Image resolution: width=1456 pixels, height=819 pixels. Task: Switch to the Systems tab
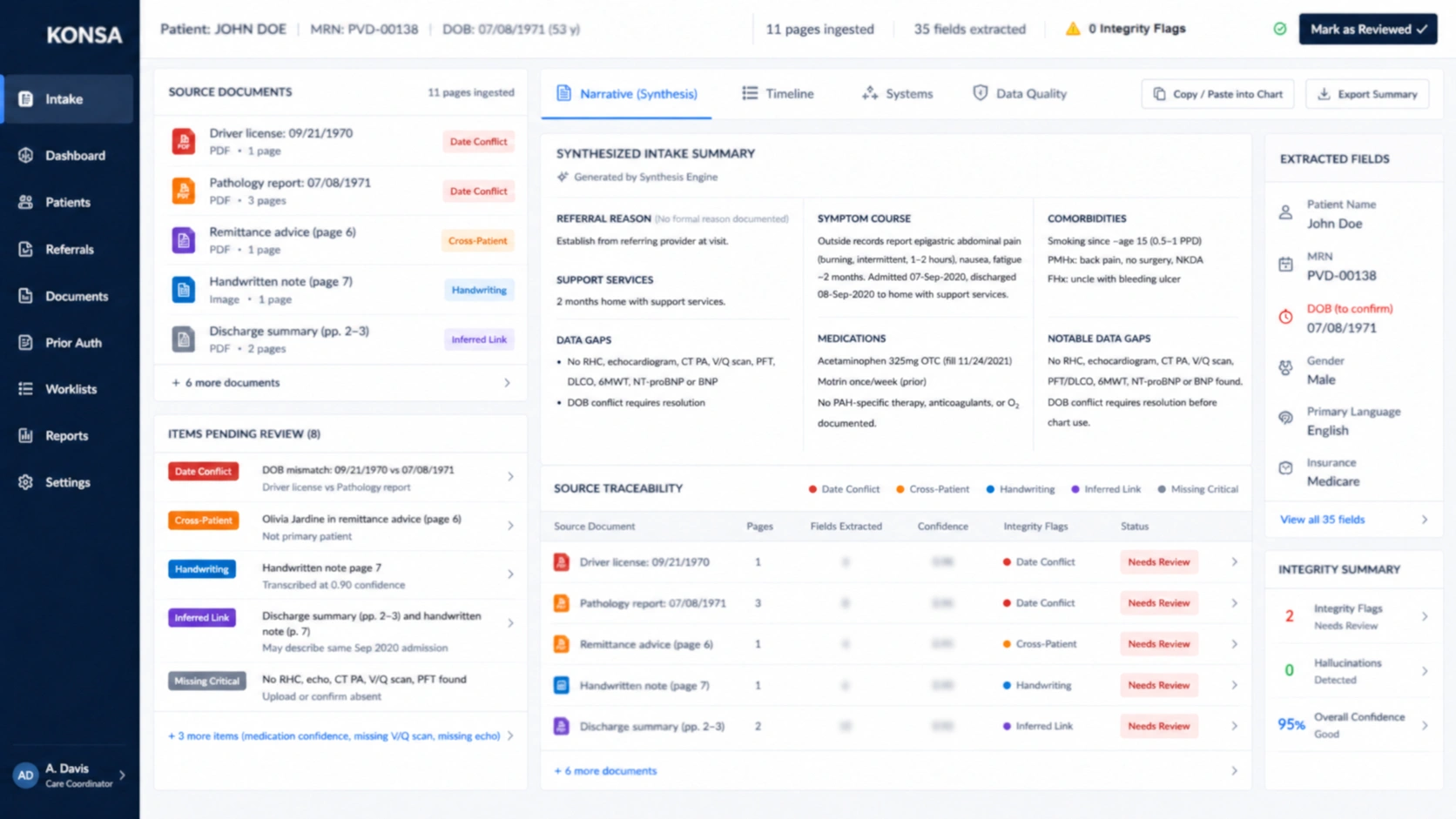(x=897, y=94)
